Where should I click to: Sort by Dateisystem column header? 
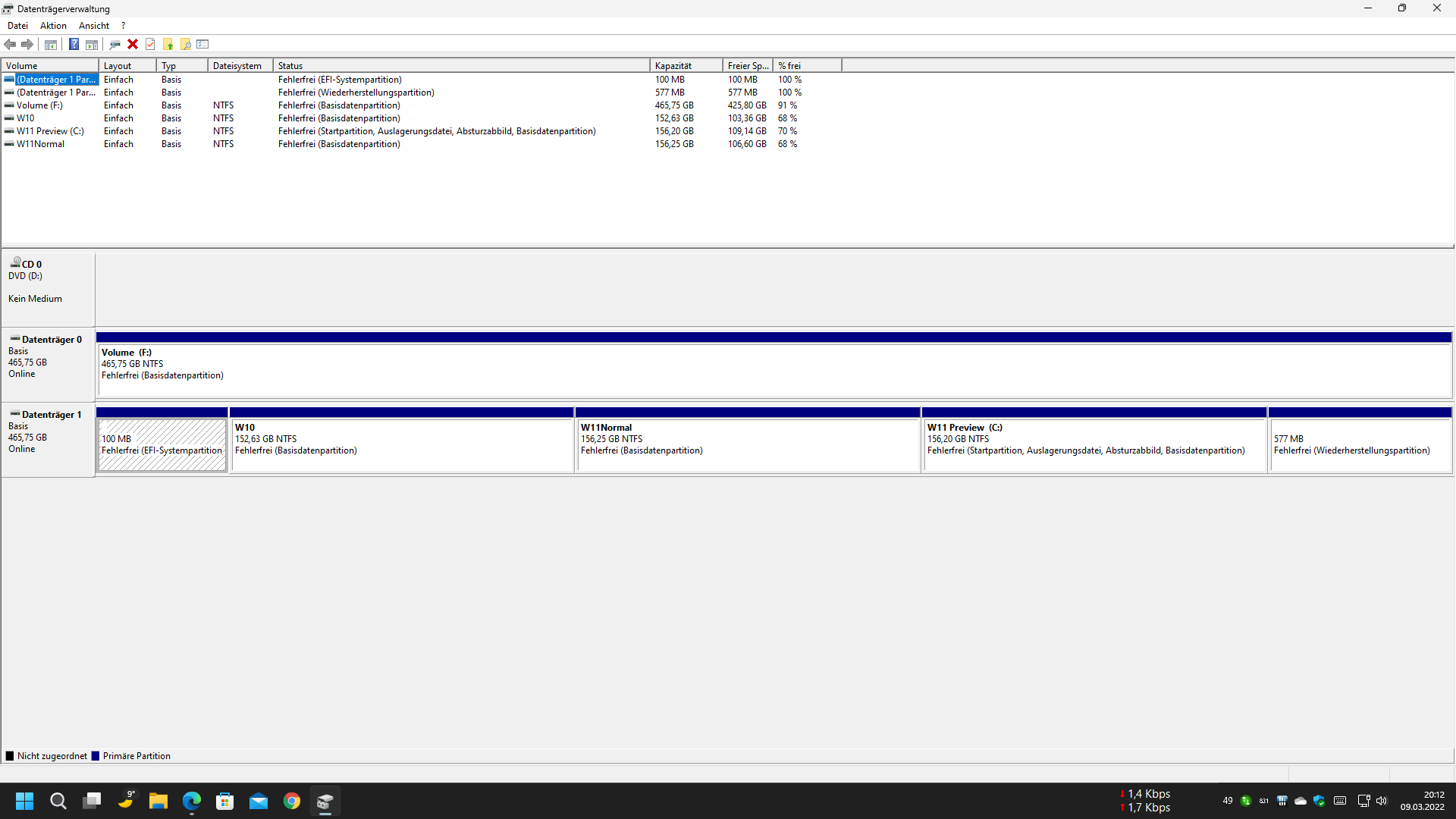[240, 66]
